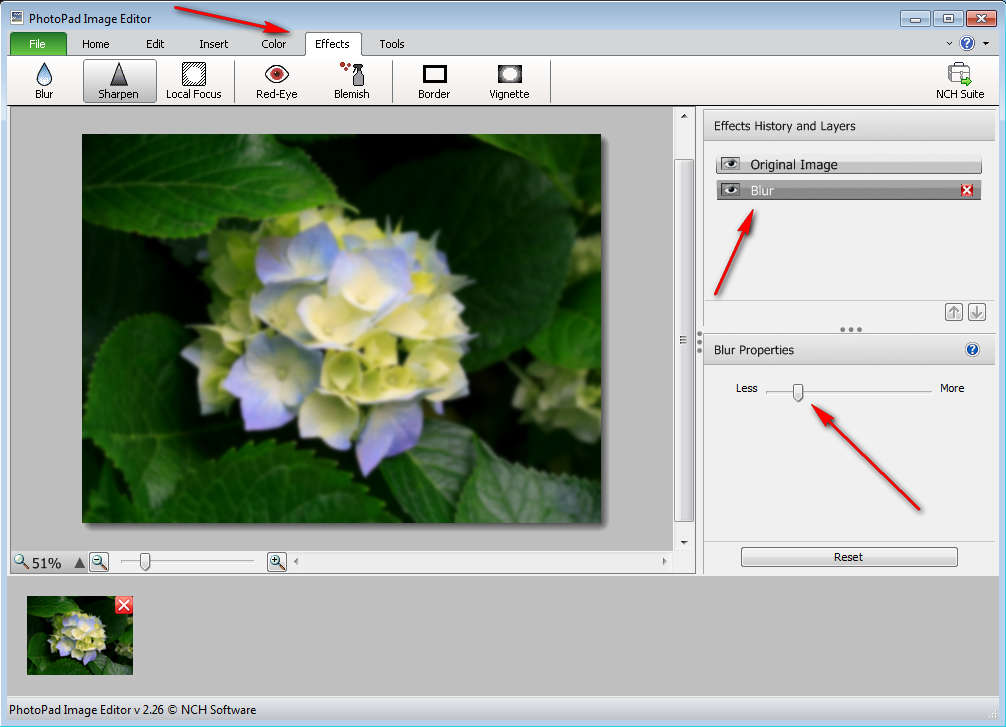Switch to the Color tab
Image resolution: width=1006 pixels, height=727 pixels.
[274, 44]
